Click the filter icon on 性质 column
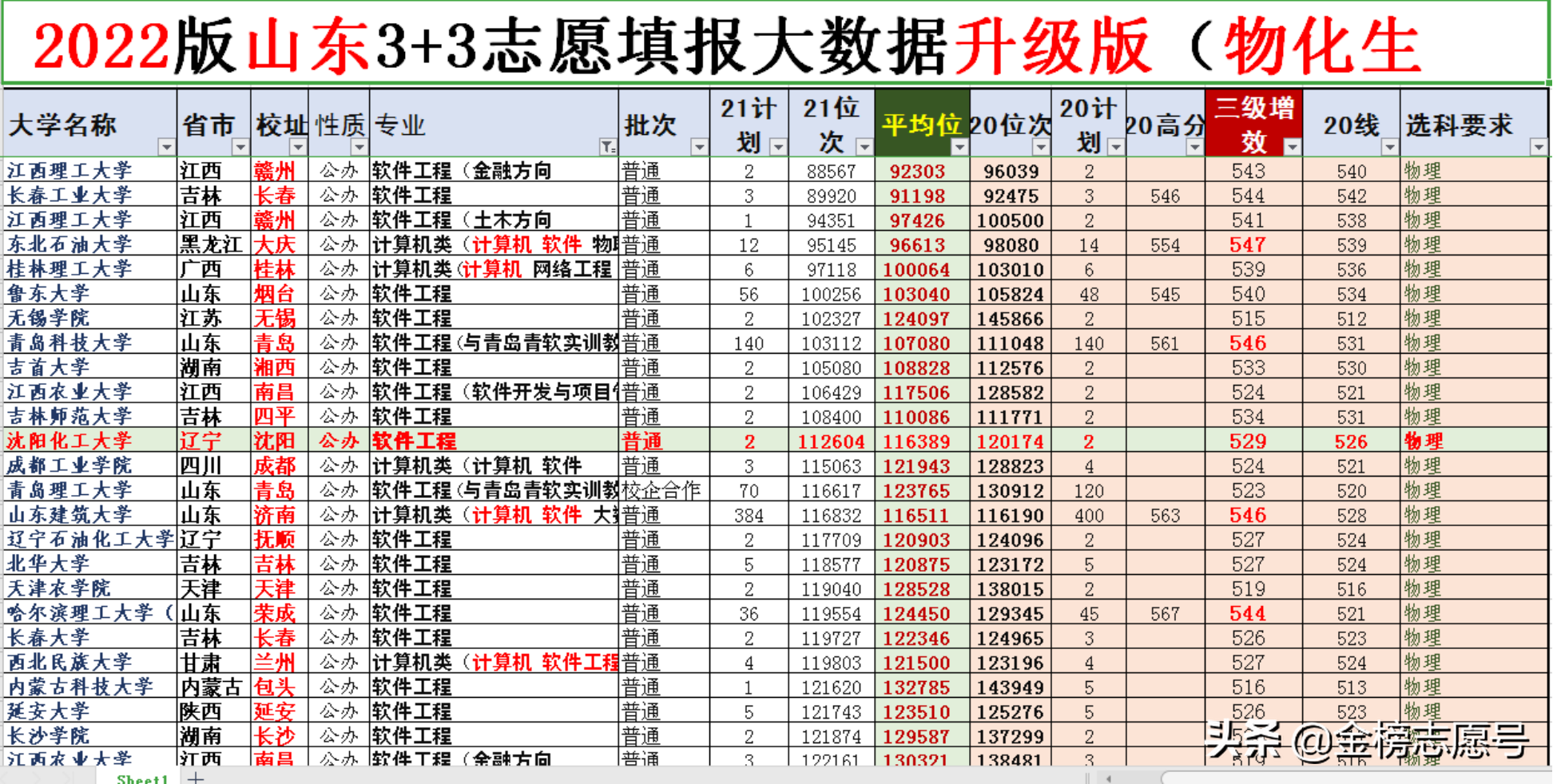 pos(359,147)
